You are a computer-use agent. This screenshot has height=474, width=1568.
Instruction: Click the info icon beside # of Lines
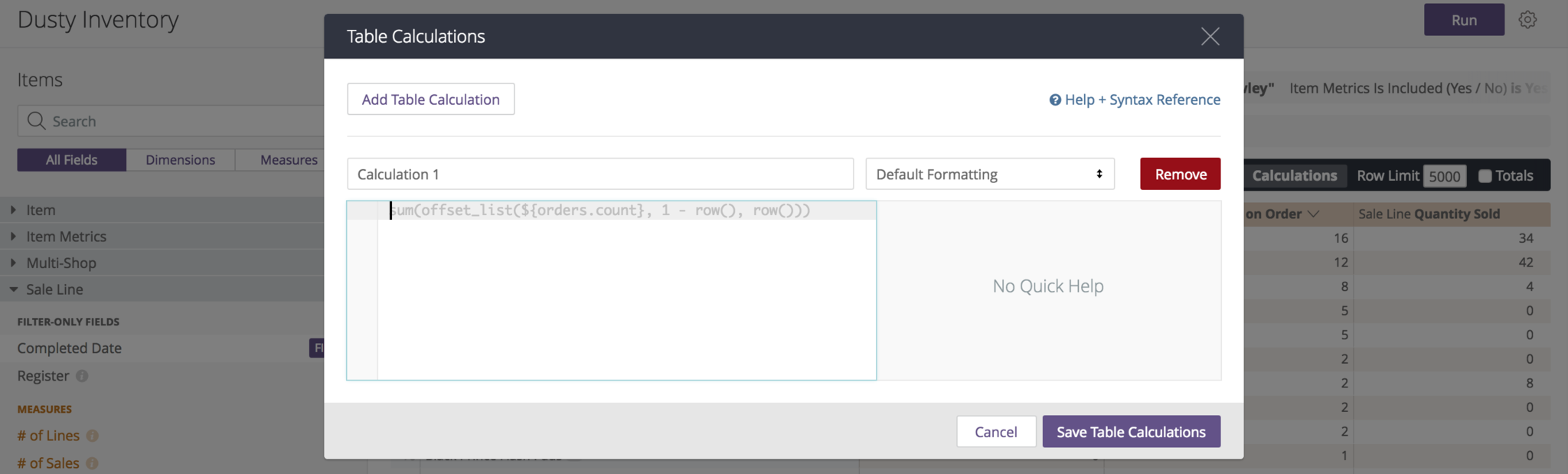click(x=93, y=436)
